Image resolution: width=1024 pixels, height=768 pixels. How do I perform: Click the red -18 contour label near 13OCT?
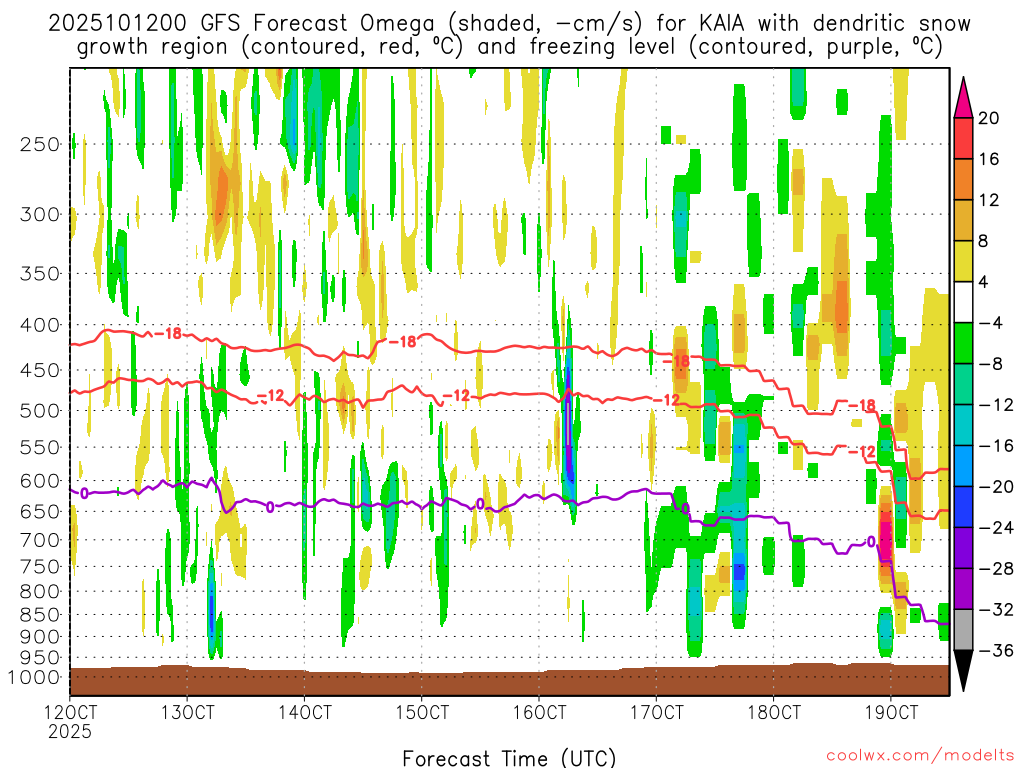point(168,334)
